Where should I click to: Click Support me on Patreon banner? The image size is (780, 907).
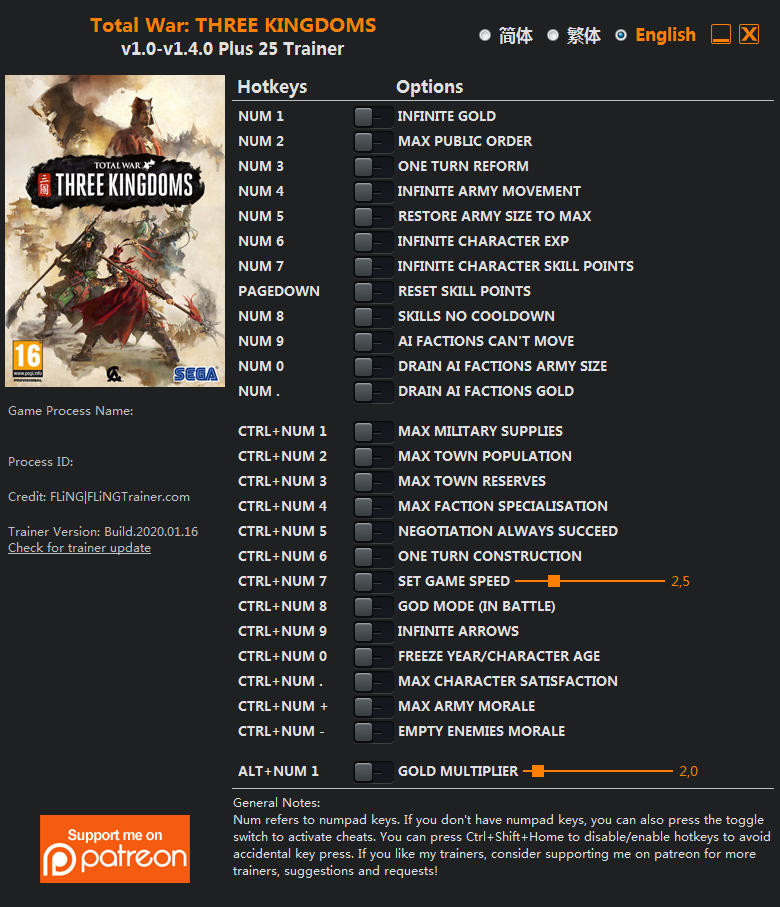115,849
